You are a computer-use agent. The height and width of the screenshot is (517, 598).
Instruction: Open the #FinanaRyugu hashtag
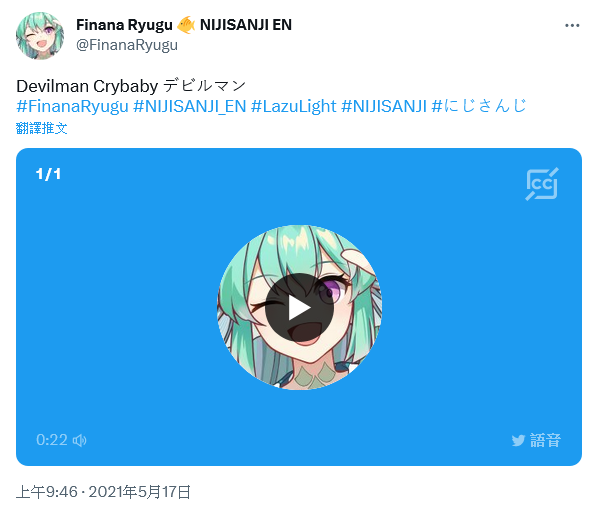pos(72,106)
